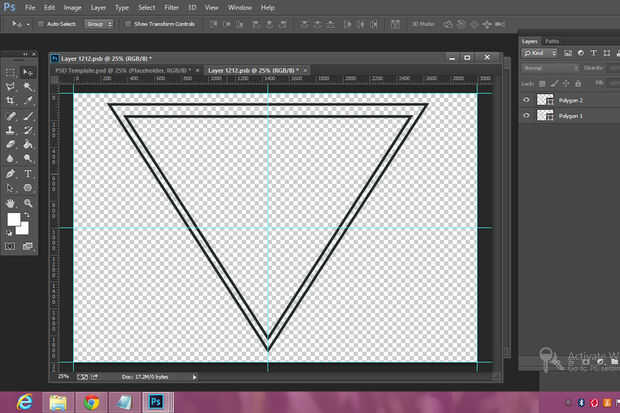The image size is (620, 413).
Task: Collapse the toolbox double-arrow
Action: (x=25, y=54)
